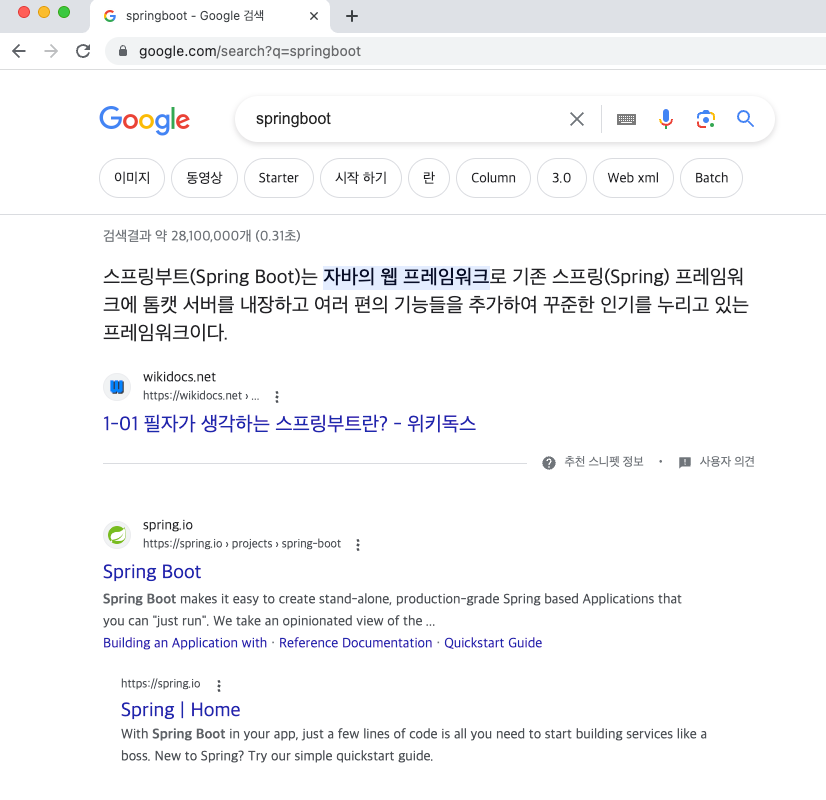Open the Spring Boot result title
Image resolution: width=826 pixels, height=800 pixels.
pos(152,572)
